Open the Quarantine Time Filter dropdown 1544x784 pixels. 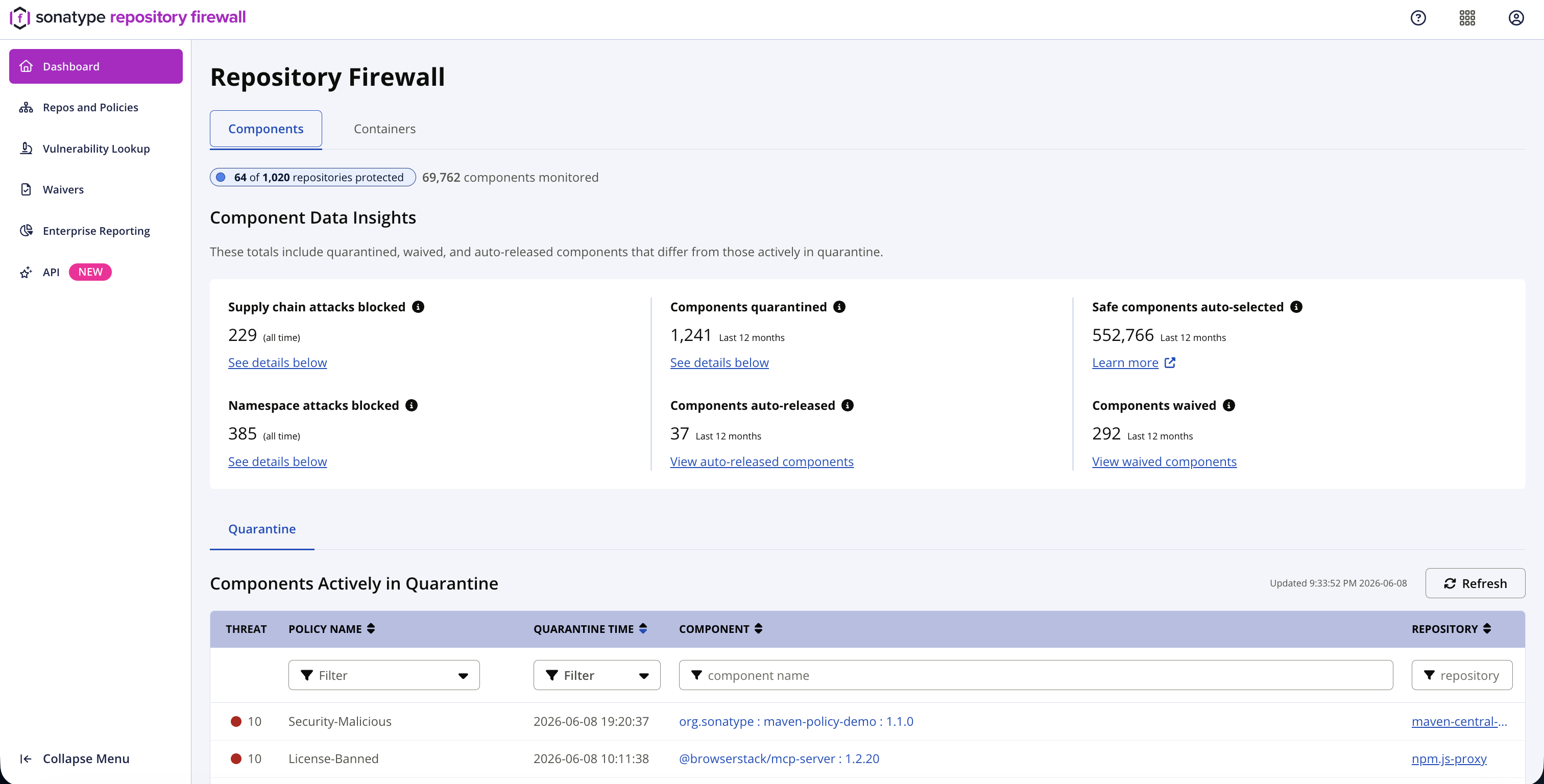(597, 675)
